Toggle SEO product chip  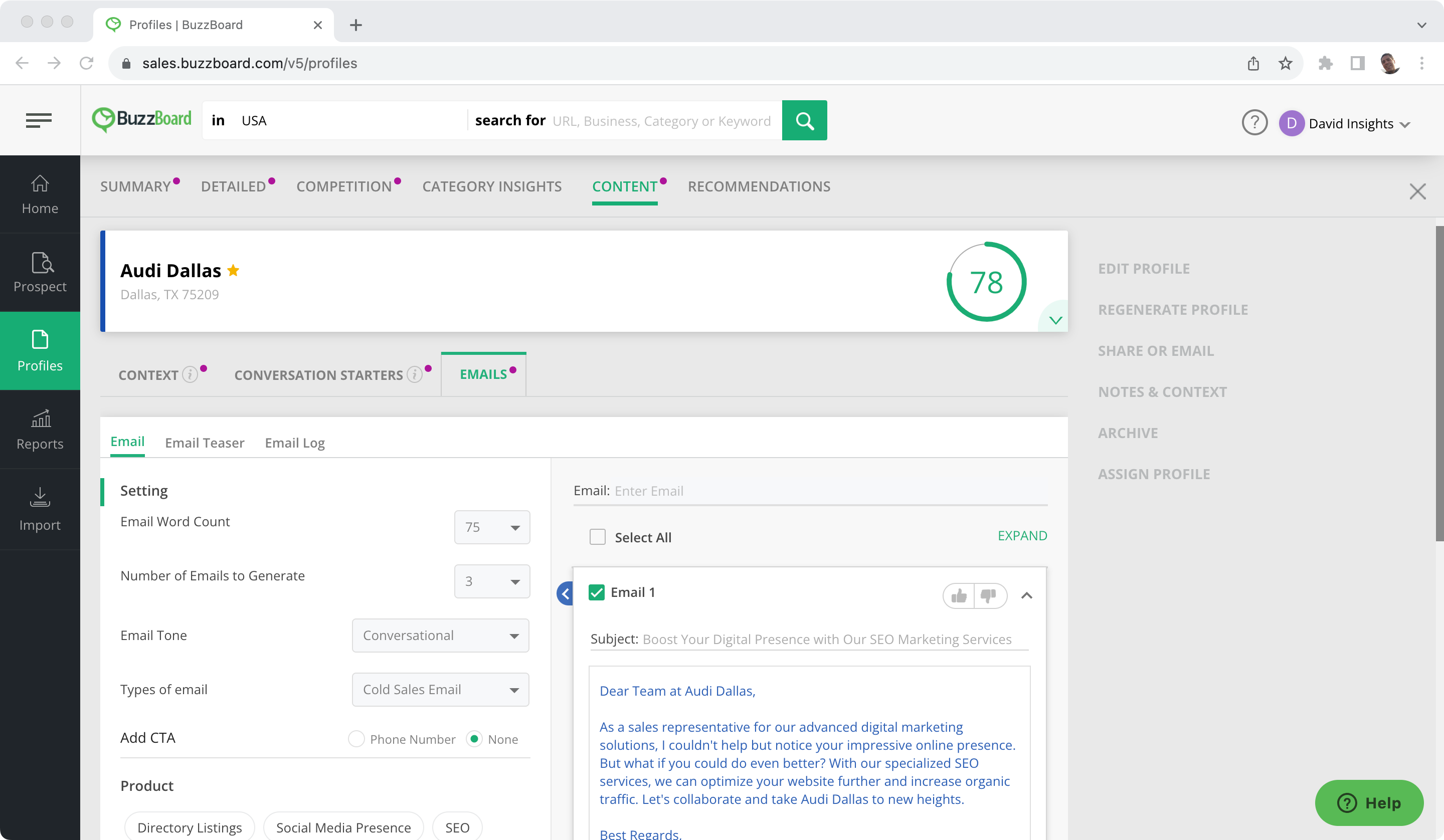pos(457,827)
